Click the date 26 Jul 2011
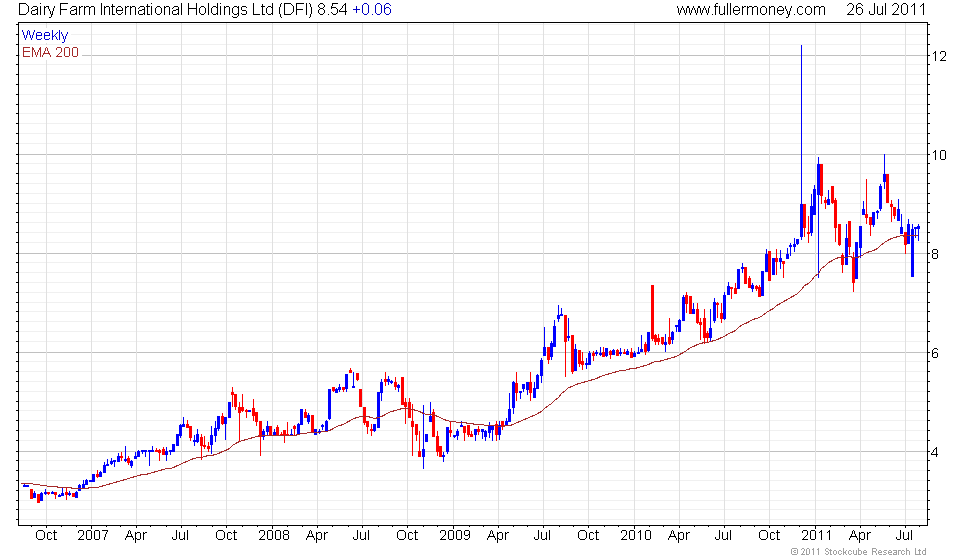This screenshot has height=560, width=980. click(x=886, y=9)
